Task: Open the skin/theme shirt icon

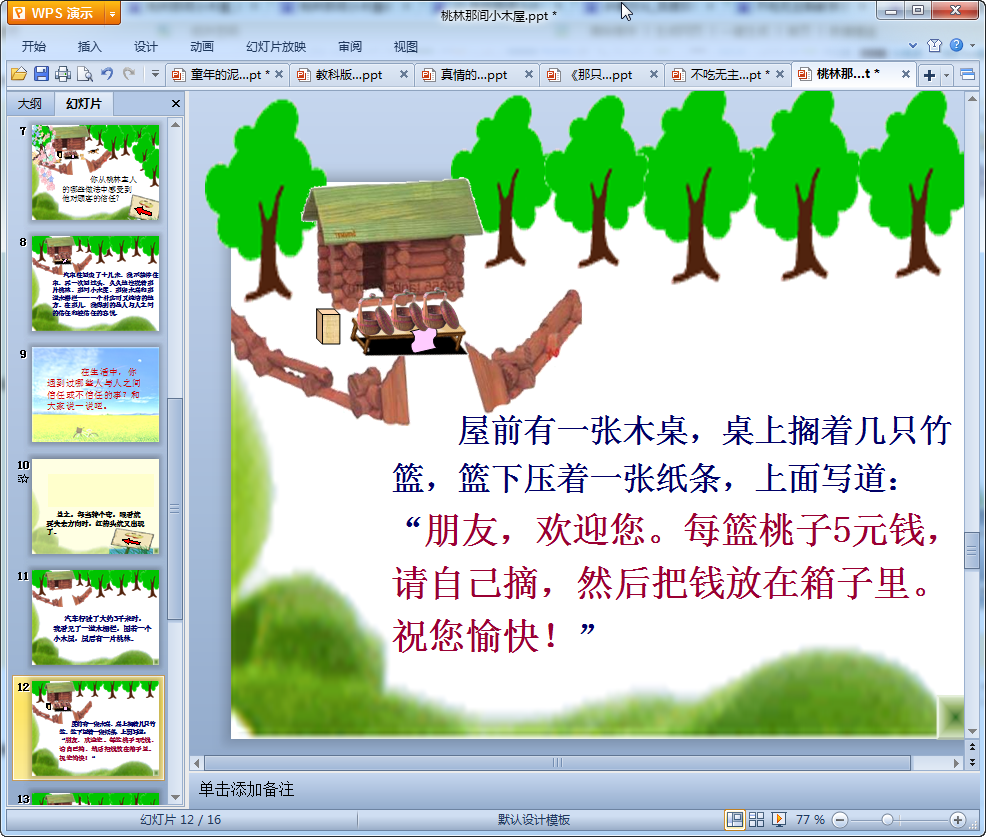Action: [934, 45]
